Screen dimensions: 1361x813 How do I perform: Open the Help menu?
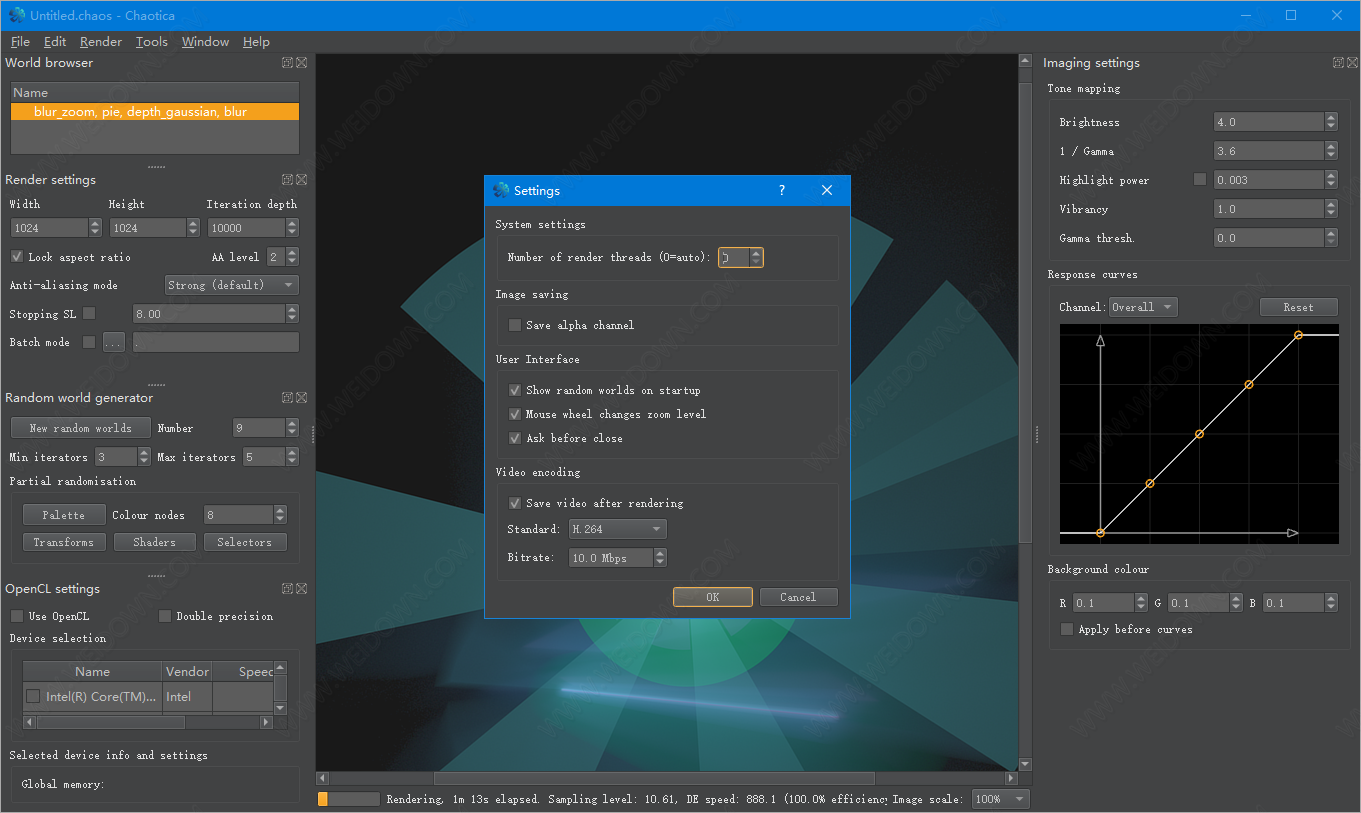pyautogui.click(x=256, y=42)
